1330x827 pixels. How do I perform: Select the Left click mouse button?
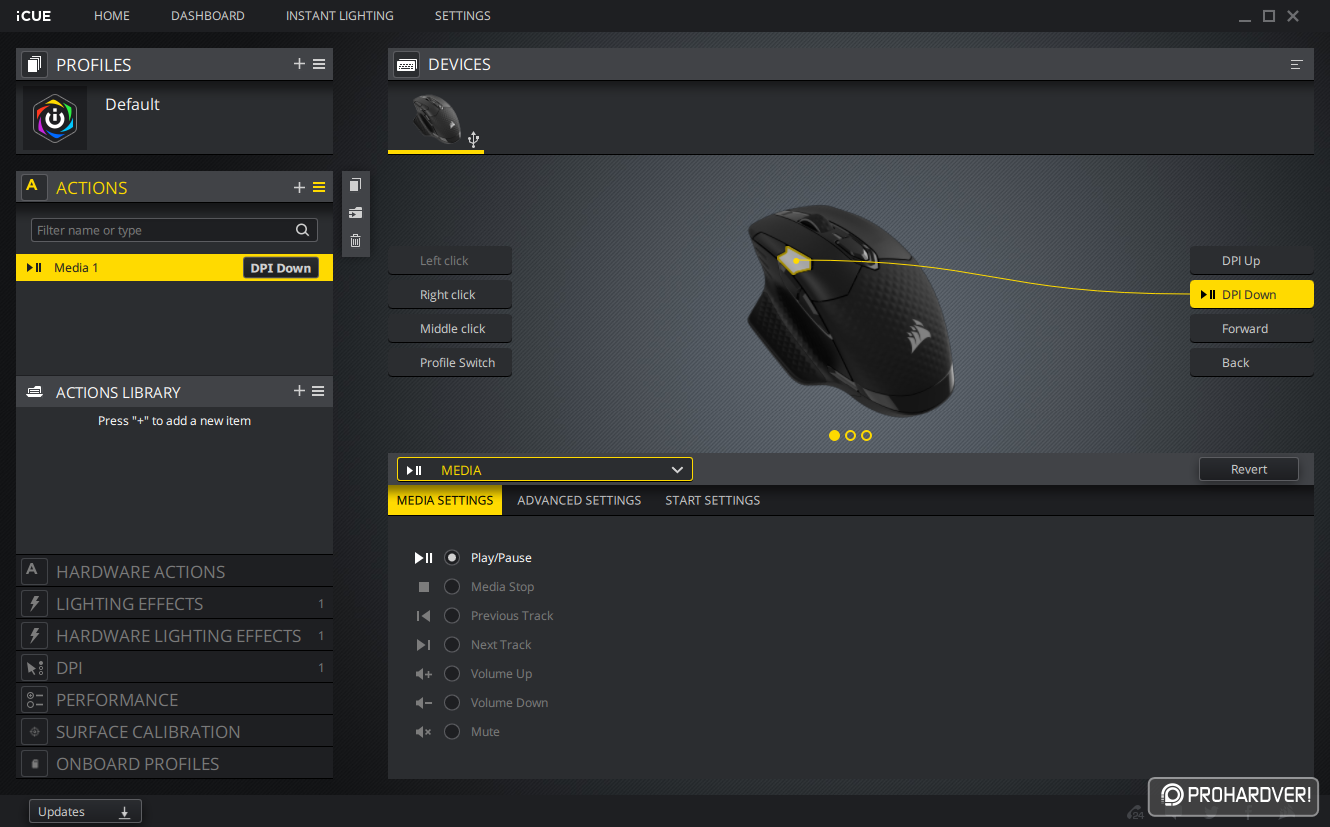point(450,261)
